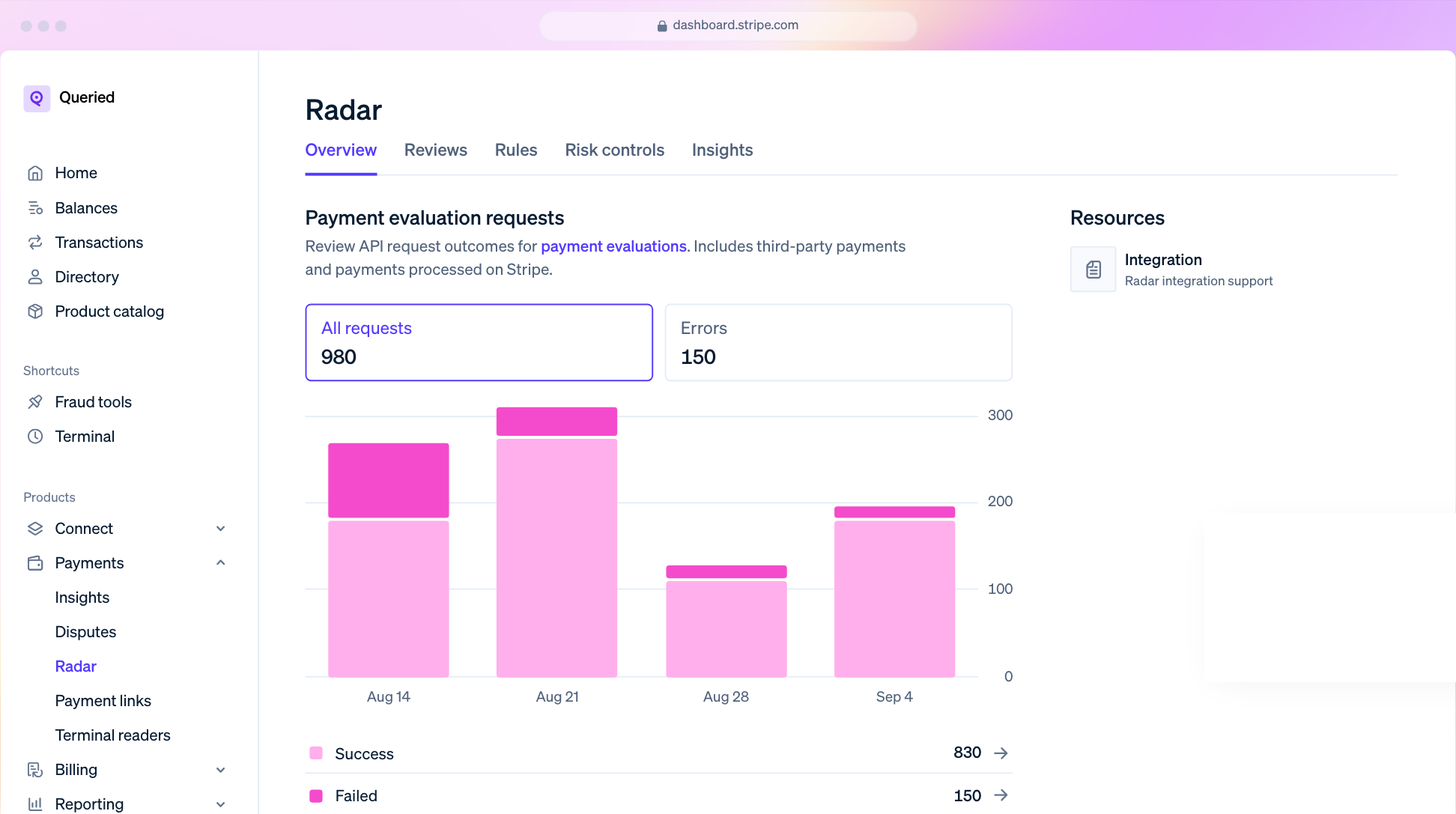The height and width of the screenshot is (814, 1456).
Task: Click the Payments wallet icon
Action: pyautogui.click(x=35, y=563)
